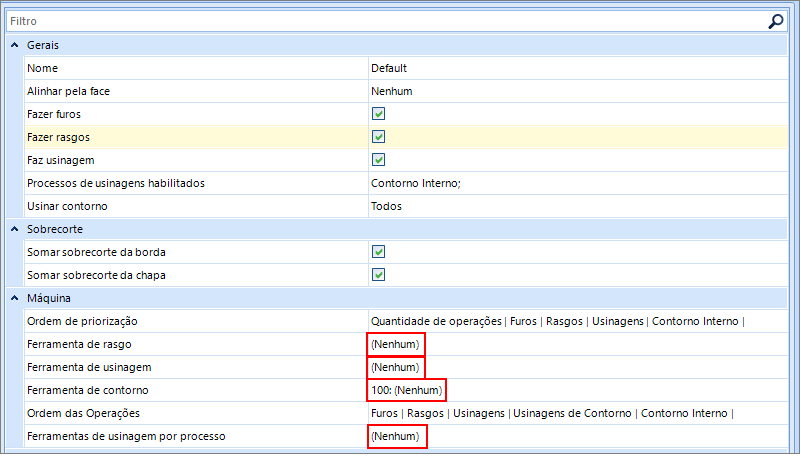The image size is (801, 459).
Task: Toggle the Fazer rasgos checkbox
Action: coord(378,137)
